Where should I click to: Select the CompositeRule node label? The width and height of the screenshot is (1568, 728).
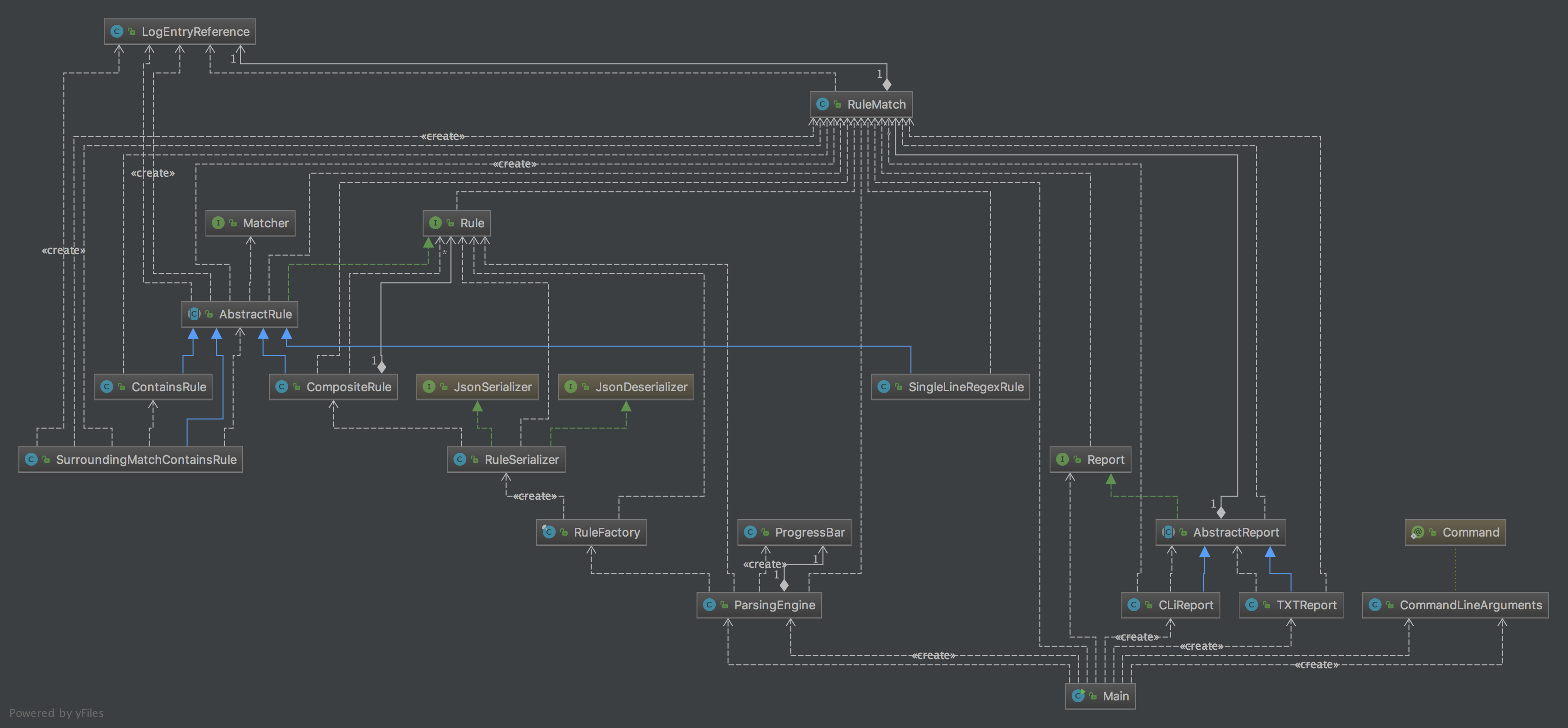click(349, 387)
